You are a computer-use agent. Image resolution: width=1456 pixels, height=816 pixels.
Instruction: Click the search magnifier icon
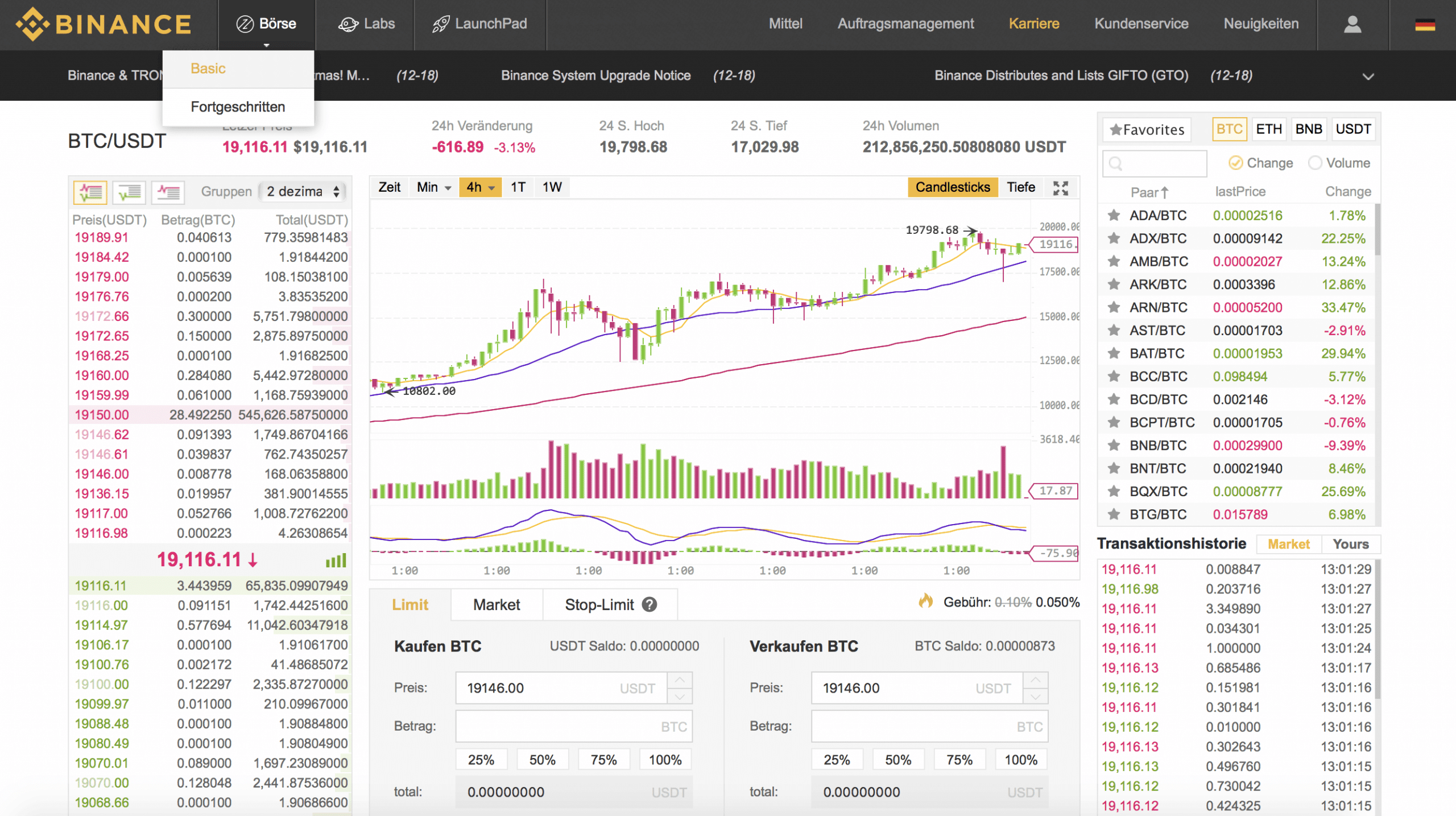tap(1115, 164)
